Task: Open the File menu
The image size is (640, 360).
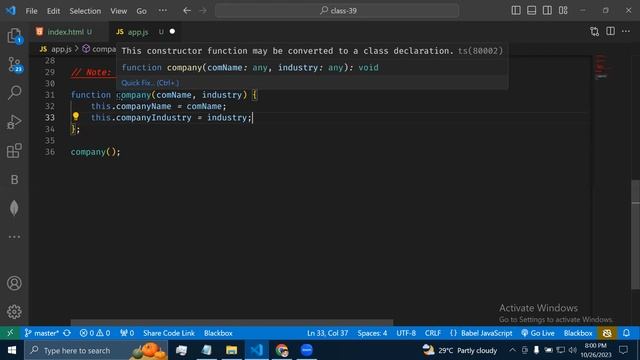Action: click(31, 11)
